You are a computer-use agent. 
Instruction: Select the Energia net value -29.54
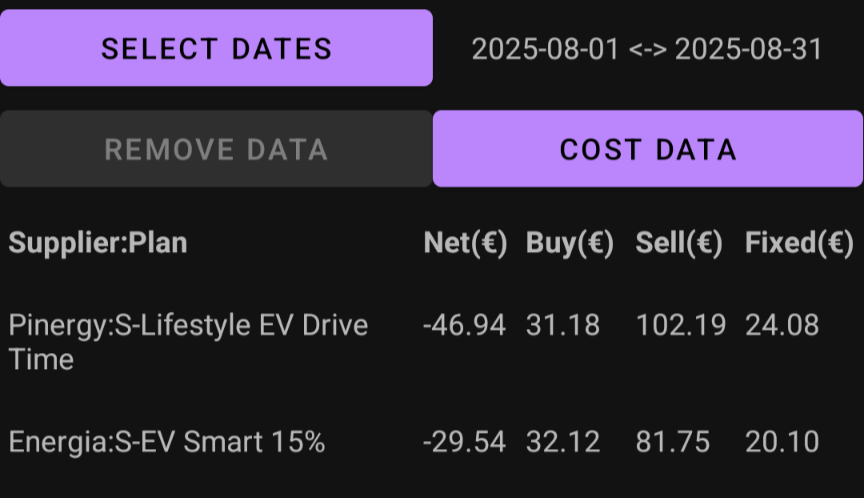click(x=464, y=442)
